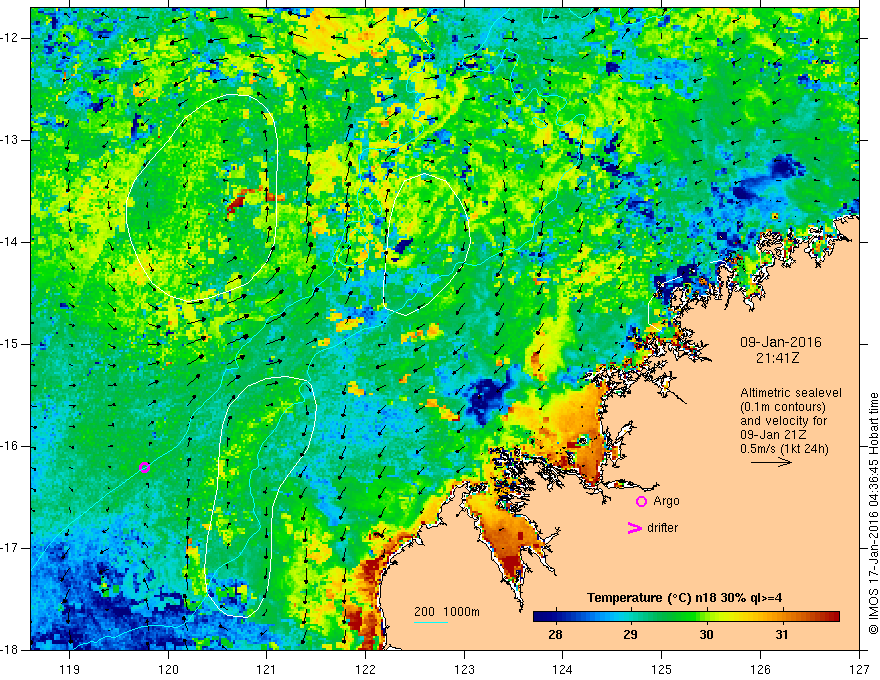Click the vertical IMOS copyright timestamp text
This screenshot has width=880, height=680.
(873, 513)
